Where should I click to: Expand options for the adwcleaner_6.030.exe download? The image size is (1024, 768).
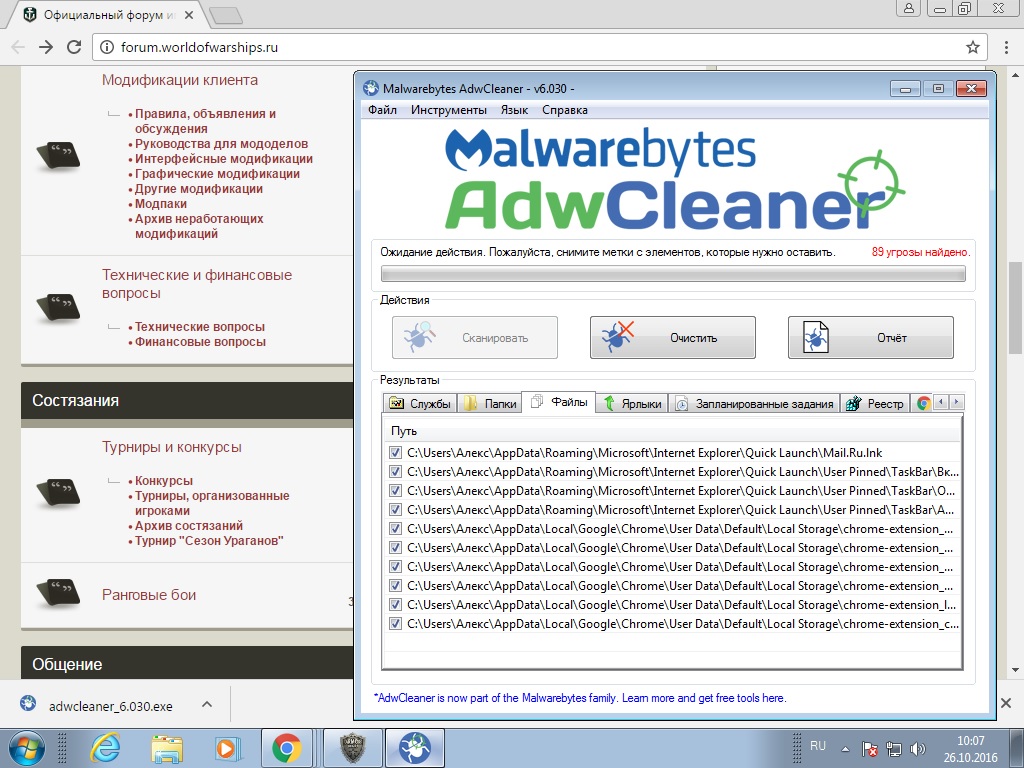pos(207,704)
